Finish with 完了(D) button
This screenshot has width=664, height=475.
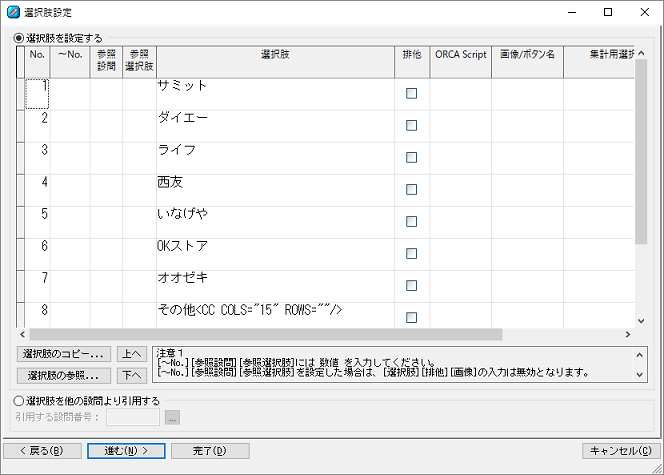click(x=210, y=451)
